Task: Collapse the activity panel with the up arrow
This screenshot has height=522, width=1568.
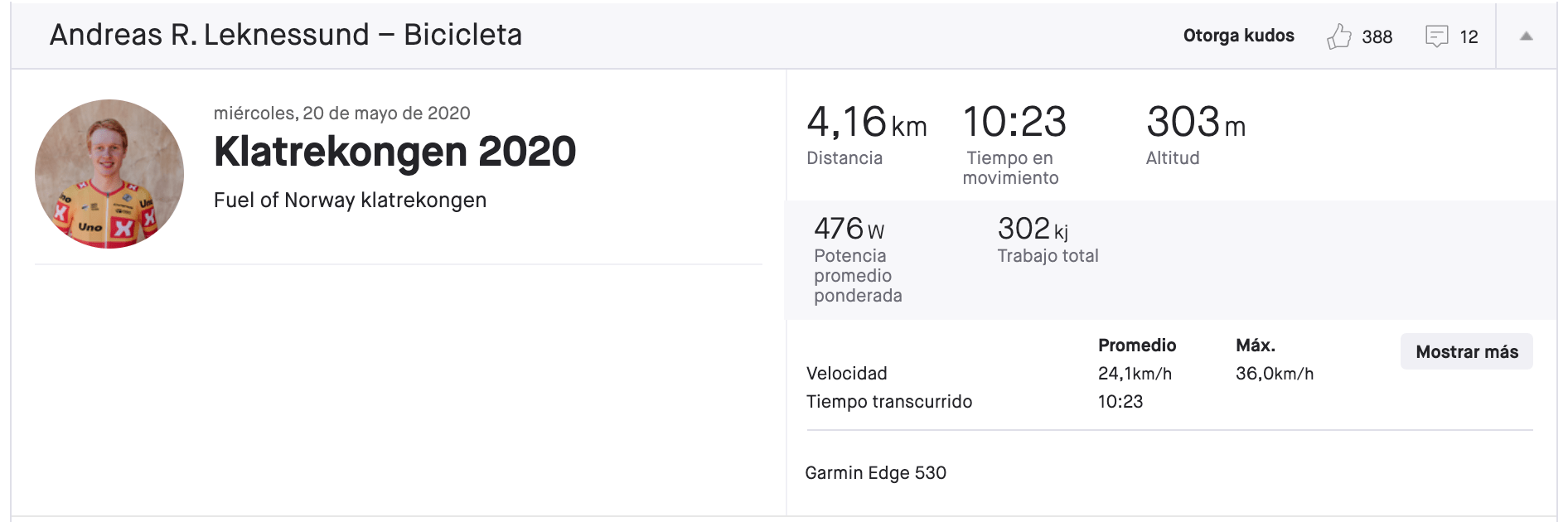Action: click(1526, 36)
